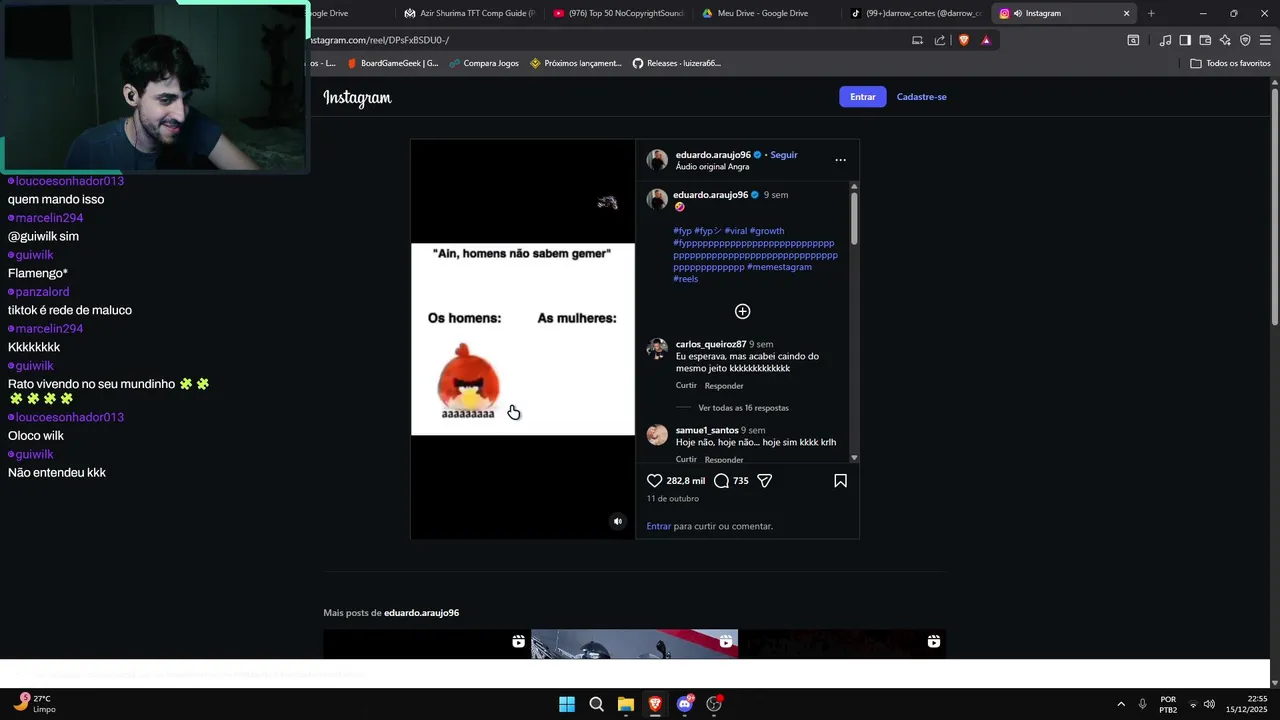The image size is (1280, 720).
Task: Open the Próximos lançamentos bookmark
Action: [576, 63]
